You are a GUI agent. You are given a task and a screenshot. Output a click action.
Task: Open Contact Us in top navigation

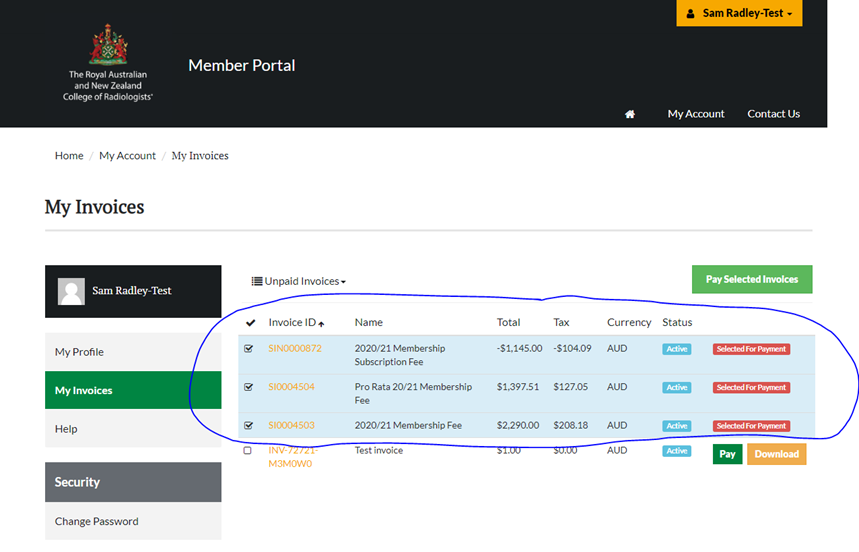(x=773, y=114)
